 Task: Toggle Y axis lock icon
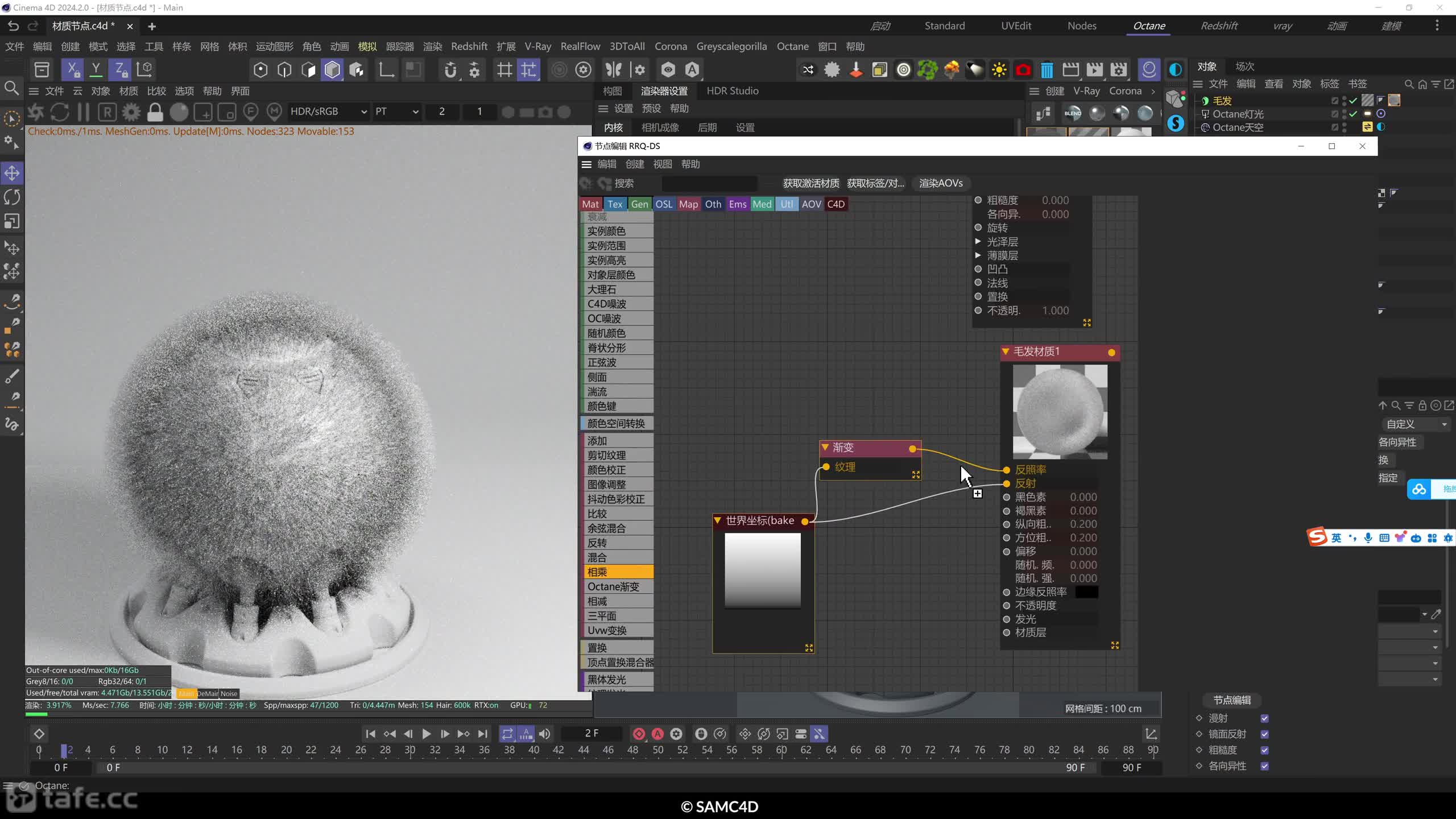tap(96, 69)
